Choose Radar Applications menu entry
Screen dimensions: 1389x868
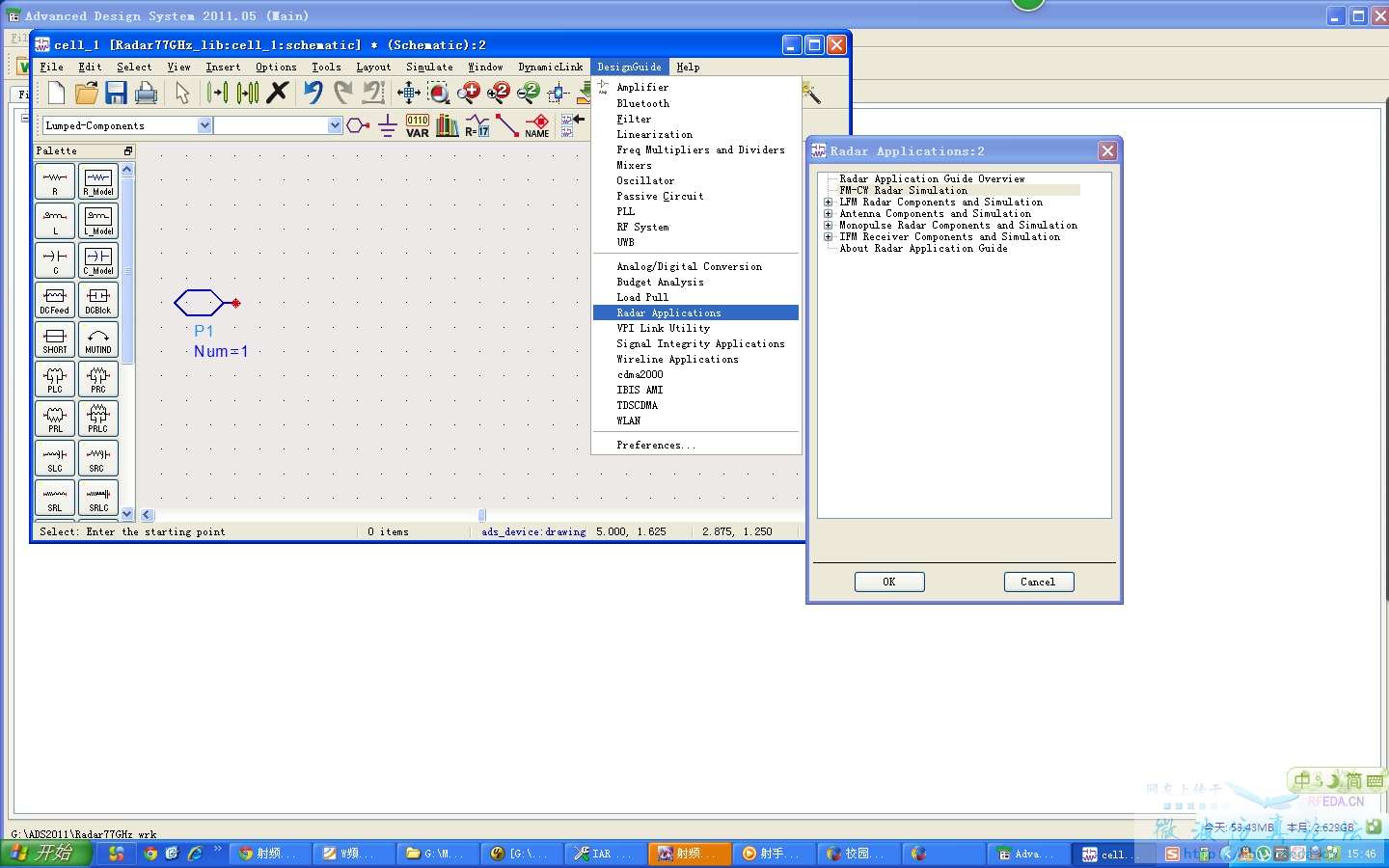click(x=696, y=312)
